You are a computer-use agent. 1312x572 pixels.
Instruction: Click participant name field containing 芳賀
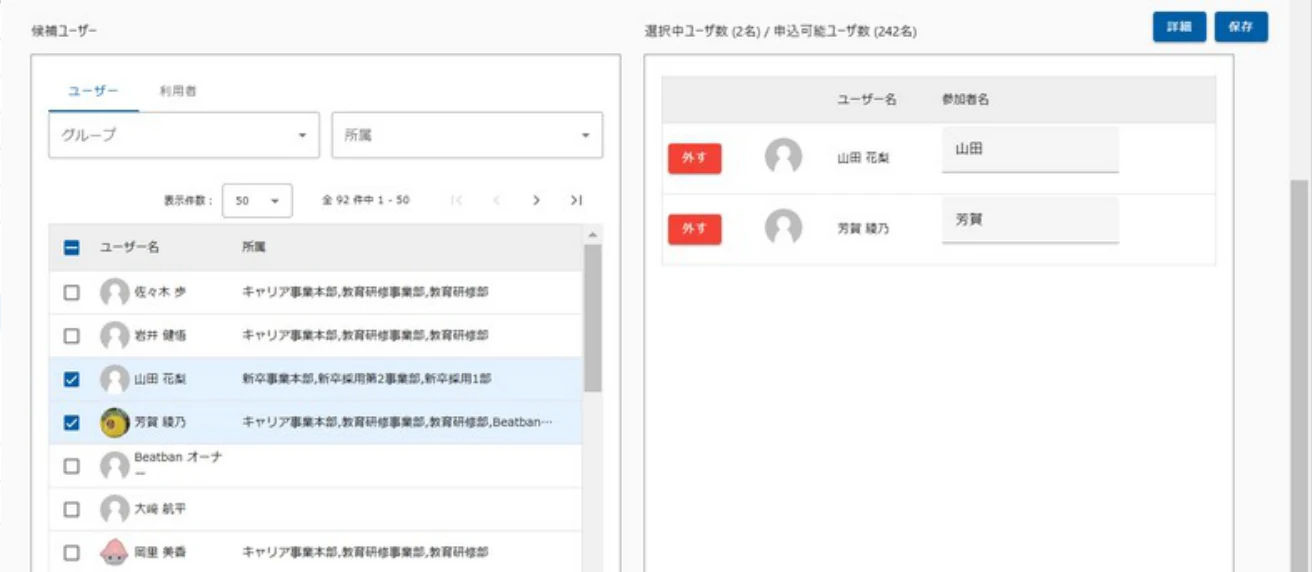coord(1030,219)
